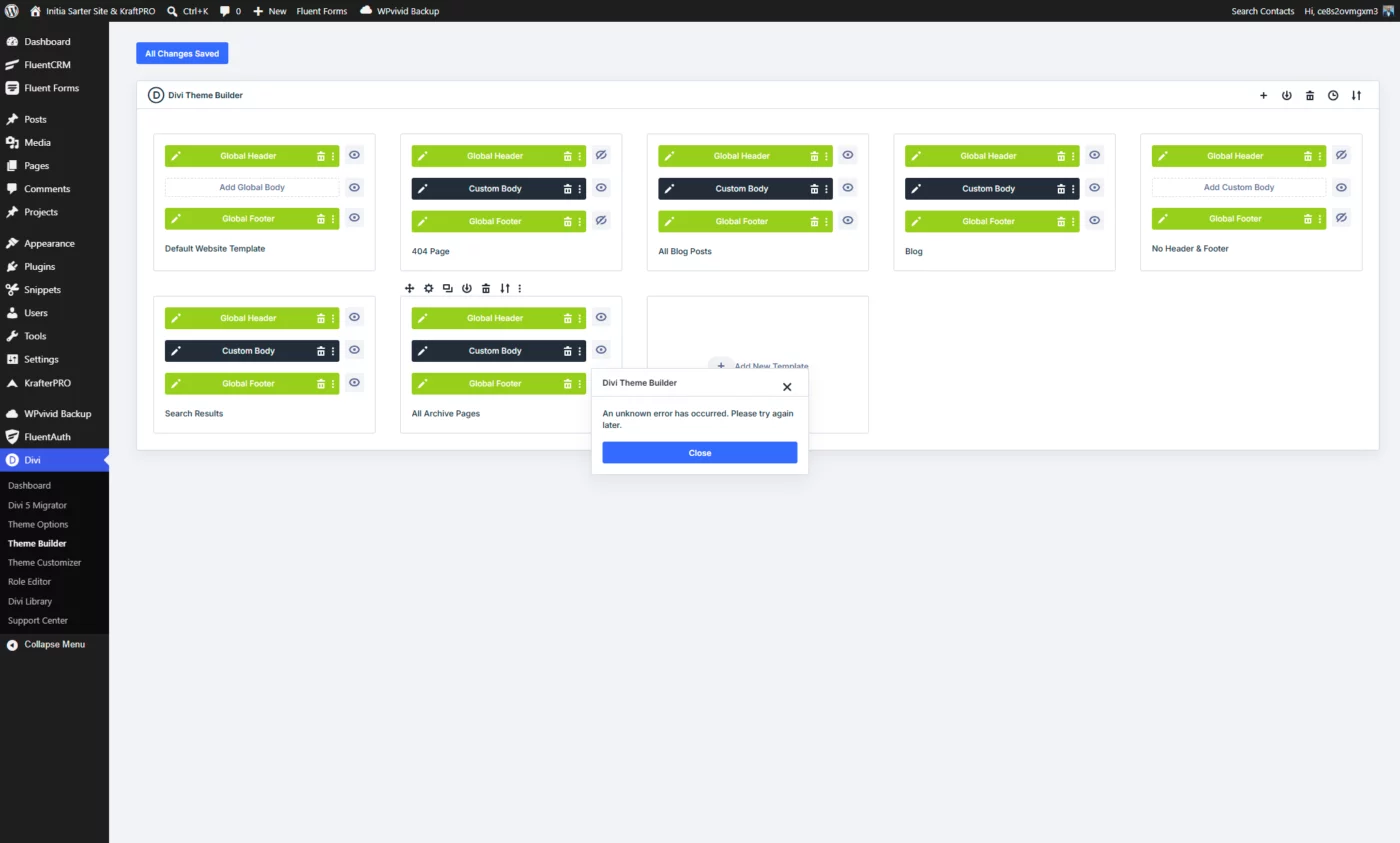The height and width of the screenshot is (843, 1400).
Task: Click trash icon on Default Website Template's Global Footer
Action: tap(321, 218)
